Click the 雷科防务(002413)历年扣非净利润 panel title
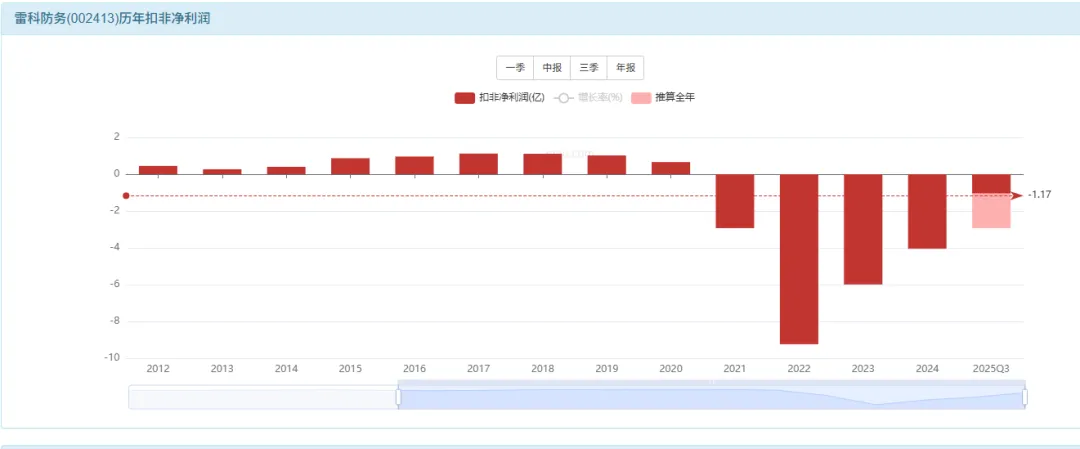This screenshot has height=449, width=1080. click(112, 19)
